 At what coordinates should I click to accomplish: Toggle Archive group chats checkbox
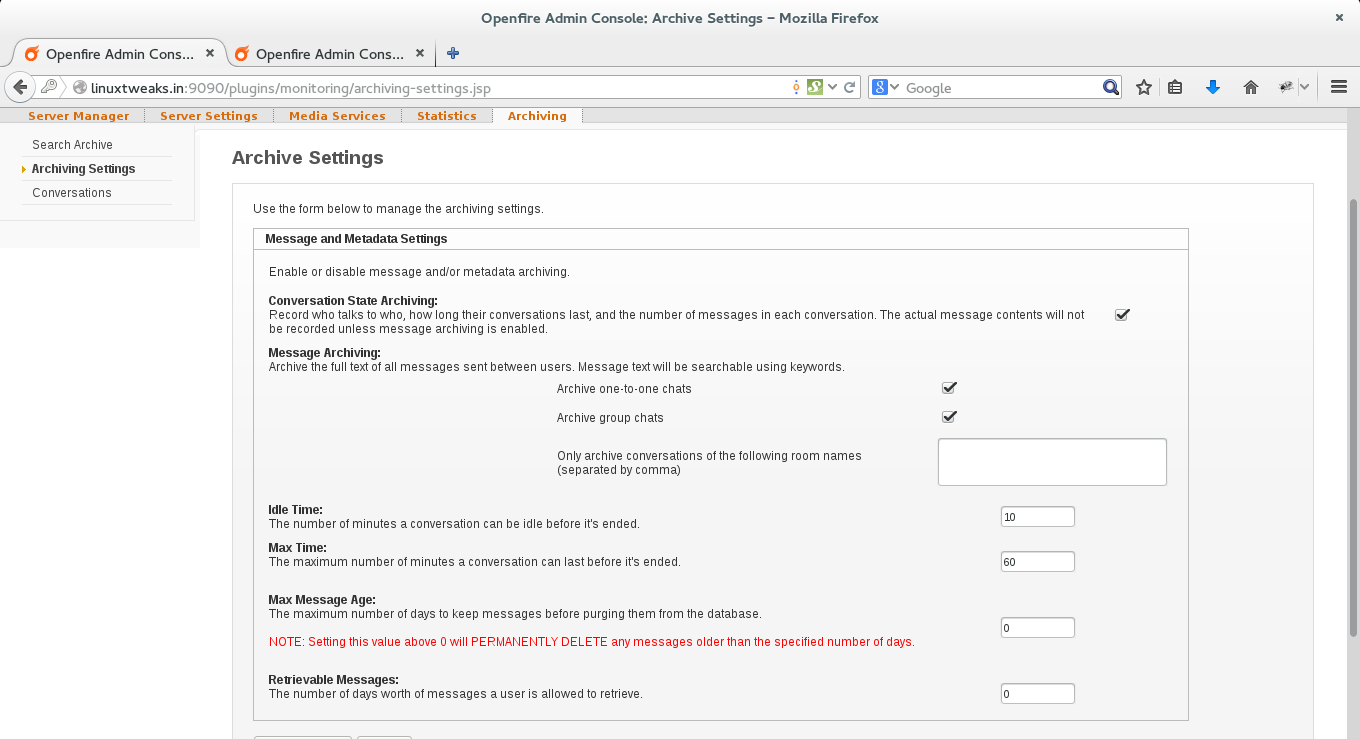pos(949,417)
